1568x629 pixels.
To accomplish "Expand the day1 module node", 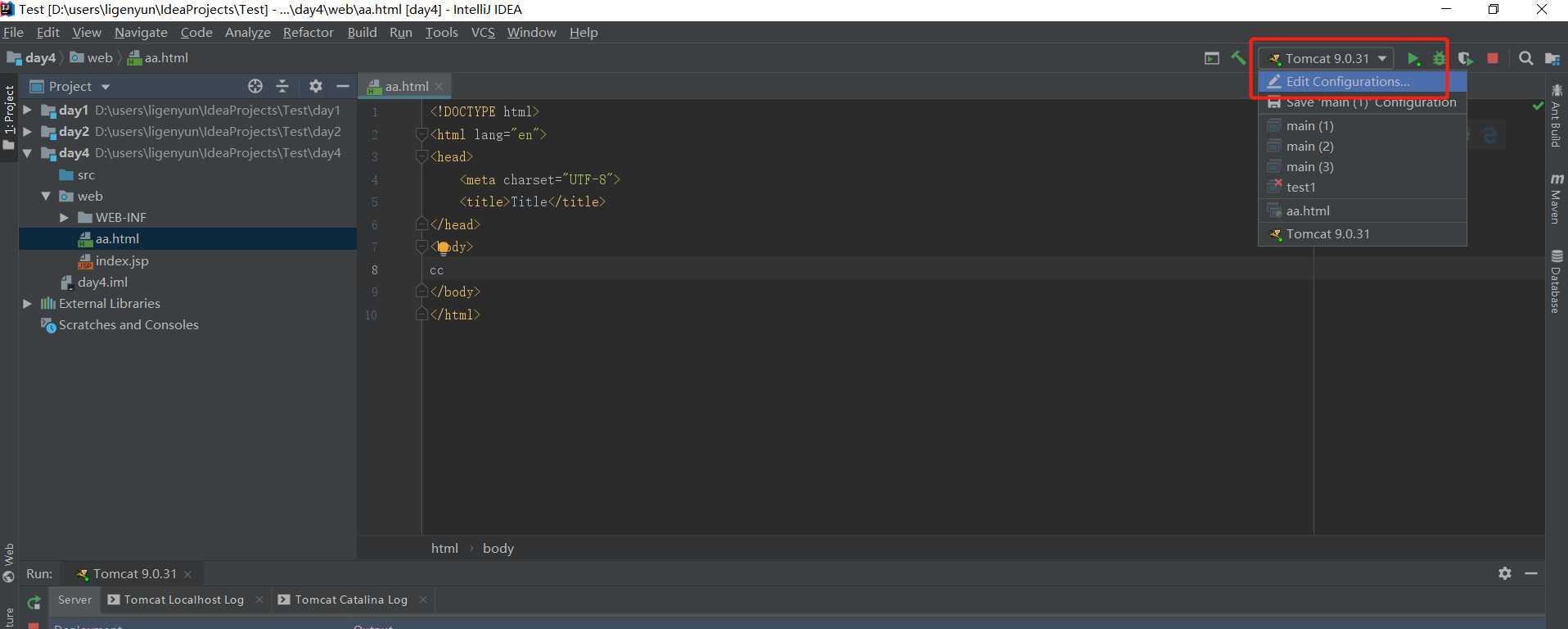I will click(x=27, y=110).
